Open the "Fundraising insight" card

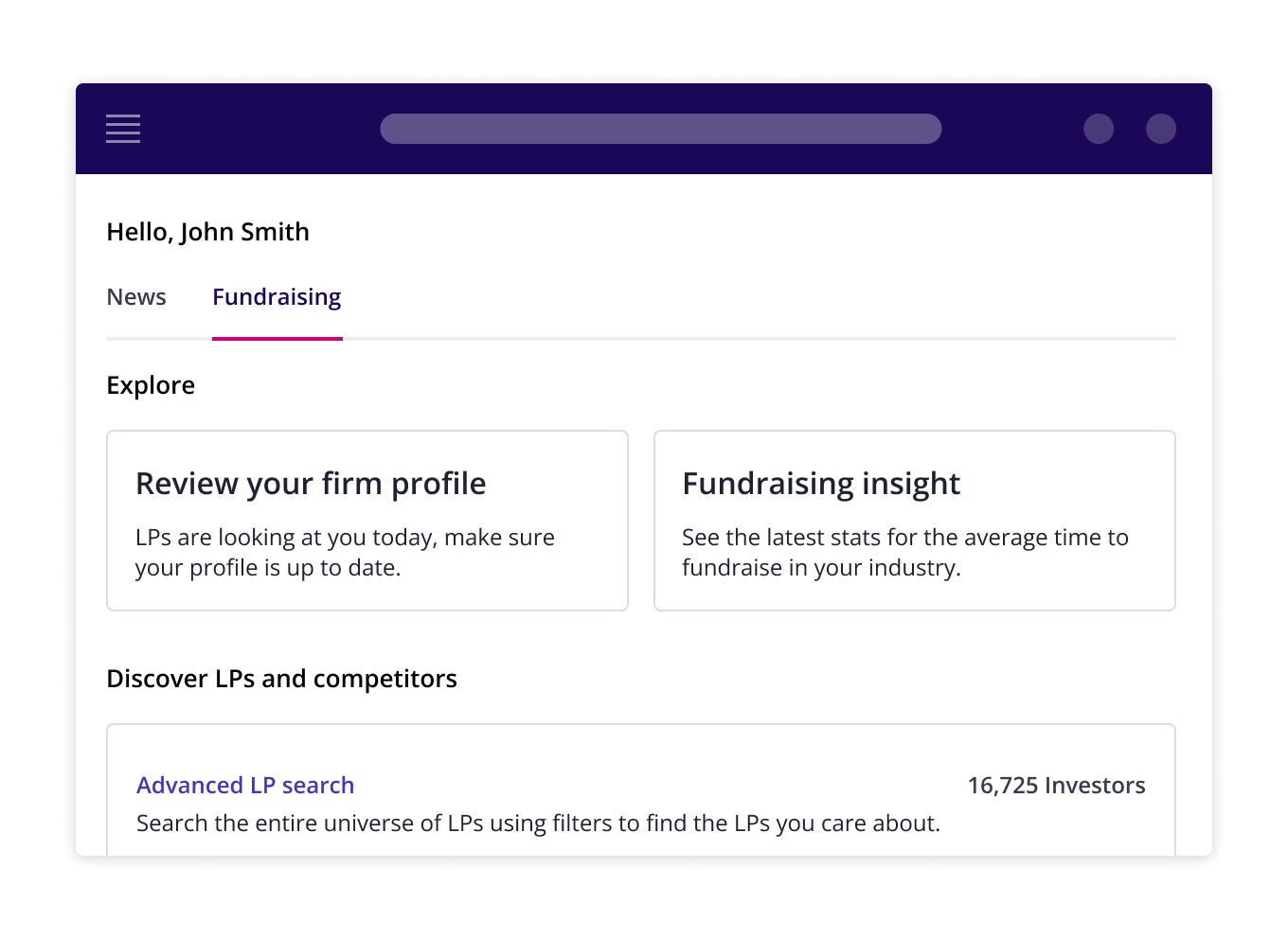pyautogui.click(x=914, y=521)
